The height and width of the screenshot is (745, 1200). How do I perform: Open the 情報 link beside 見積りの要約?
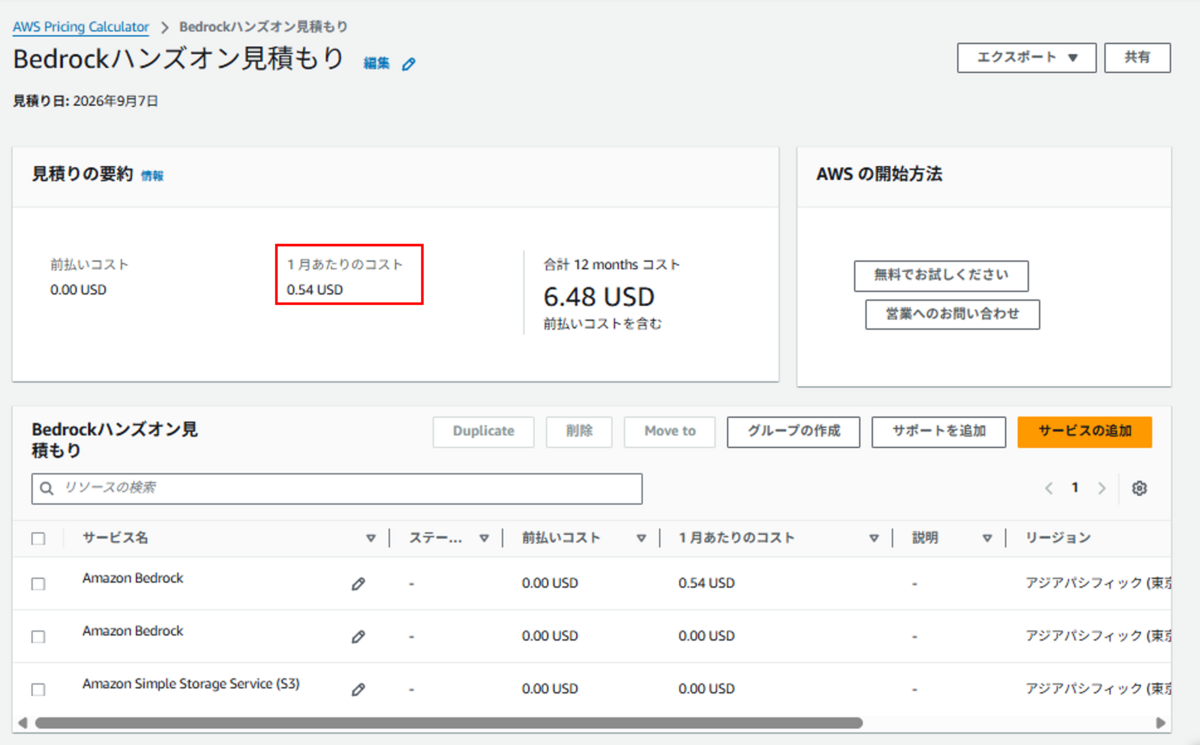tap(152, 176)
